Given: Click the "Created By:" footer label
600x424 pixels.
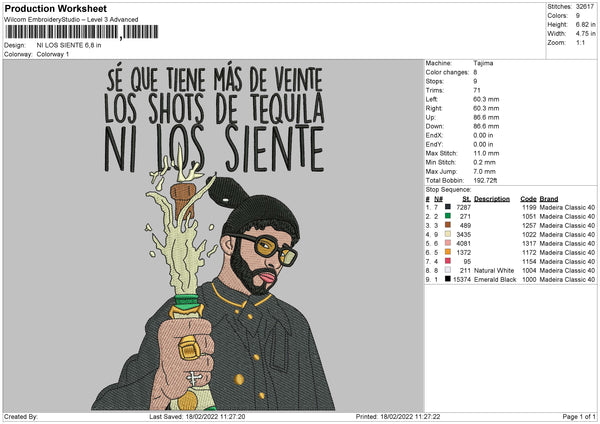Looking at the screenshot, I should (21, 417).
